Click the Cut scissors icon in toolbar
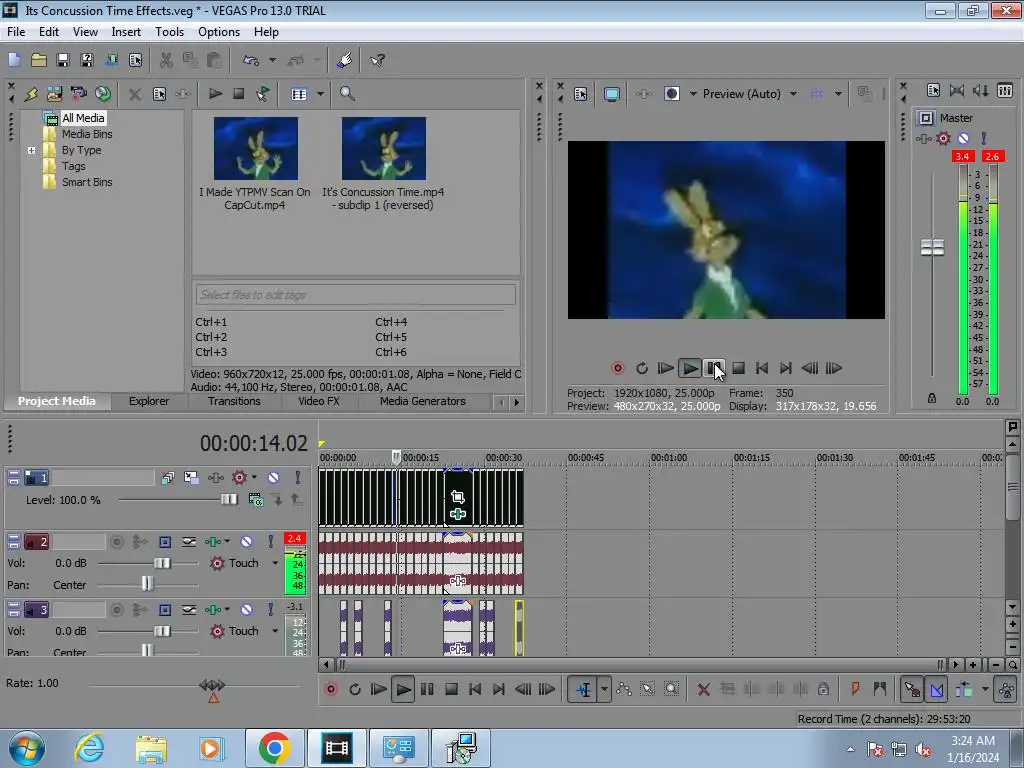 tap(166, 60)
